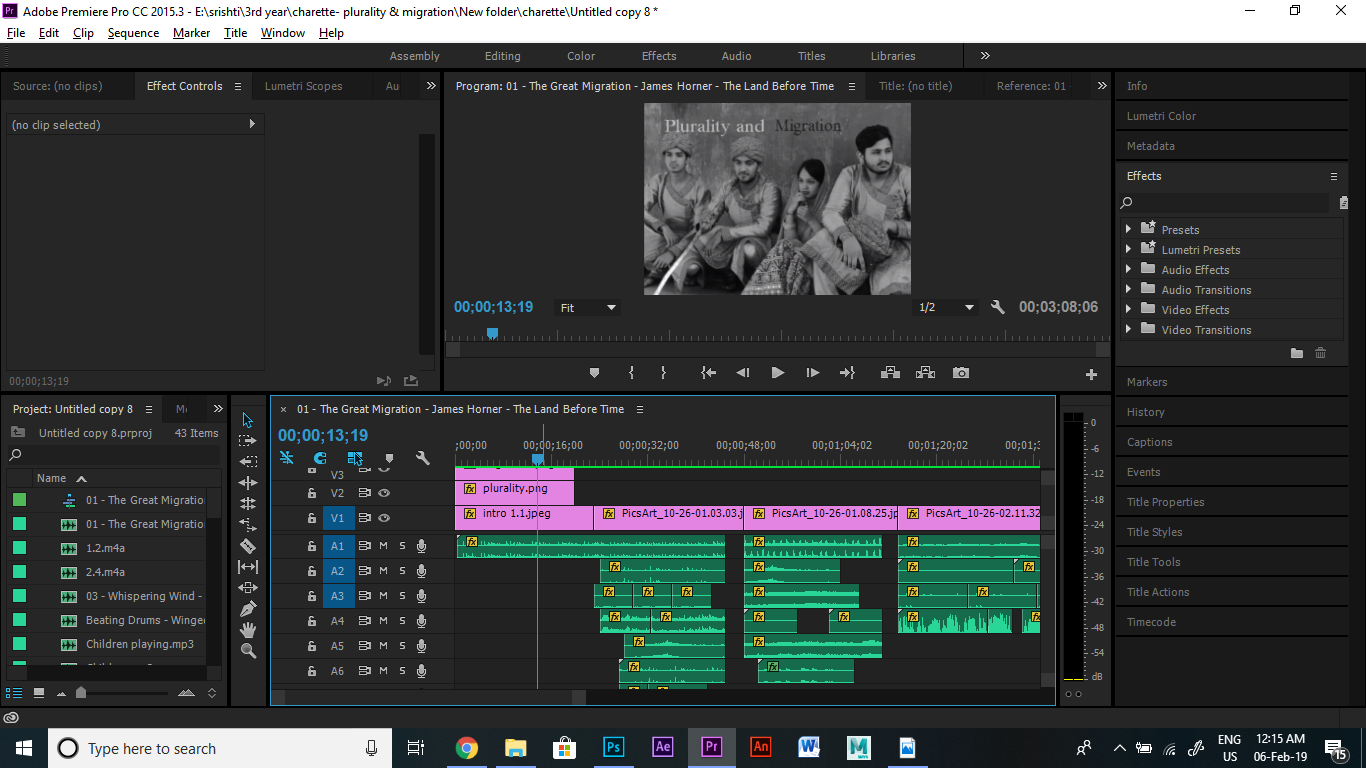This screenshot has width=1366, height=768.
Task: Open the Clip menu
Action: point(83,33)
